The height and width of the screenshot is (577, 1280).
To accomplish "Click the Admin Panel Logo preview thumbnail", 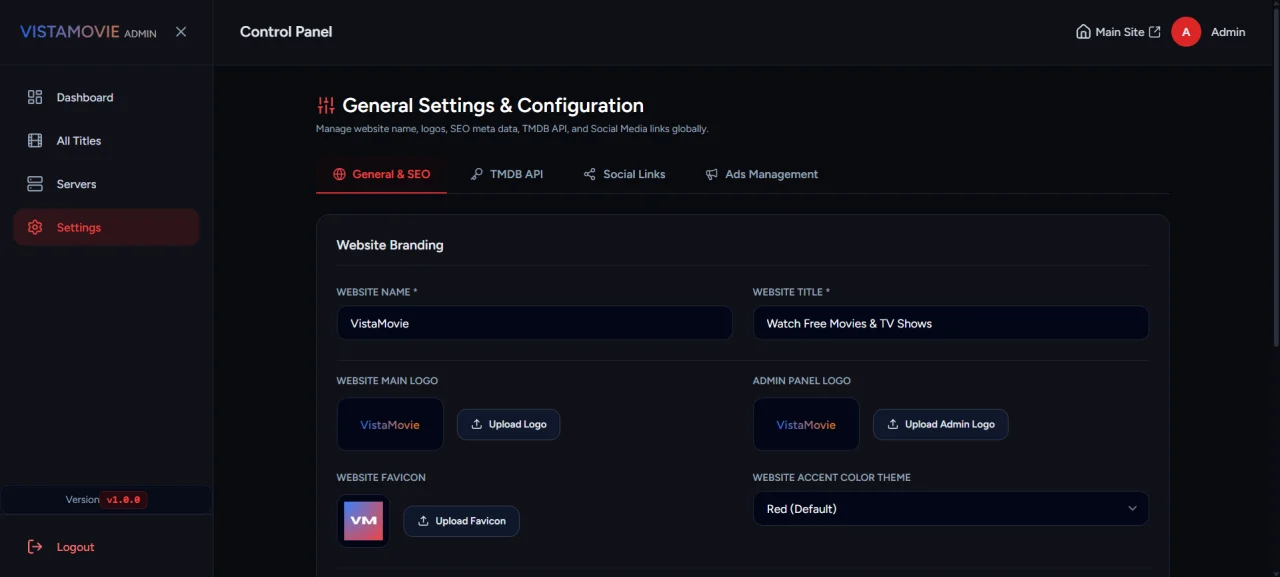I will coord(806,424).
